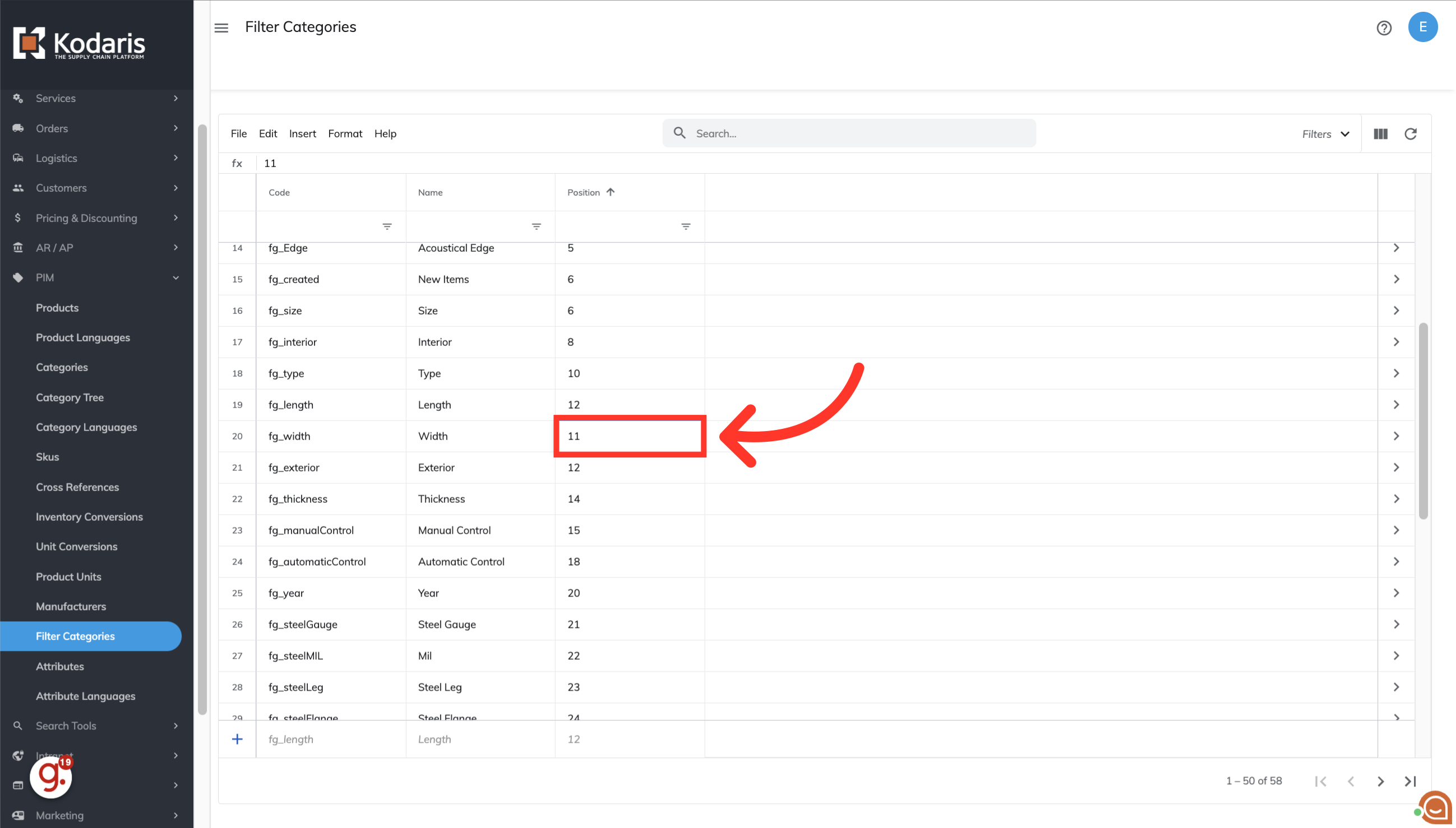Click the Position column filter icon
The image size is (1456, 828).
[x=686, y=227]
